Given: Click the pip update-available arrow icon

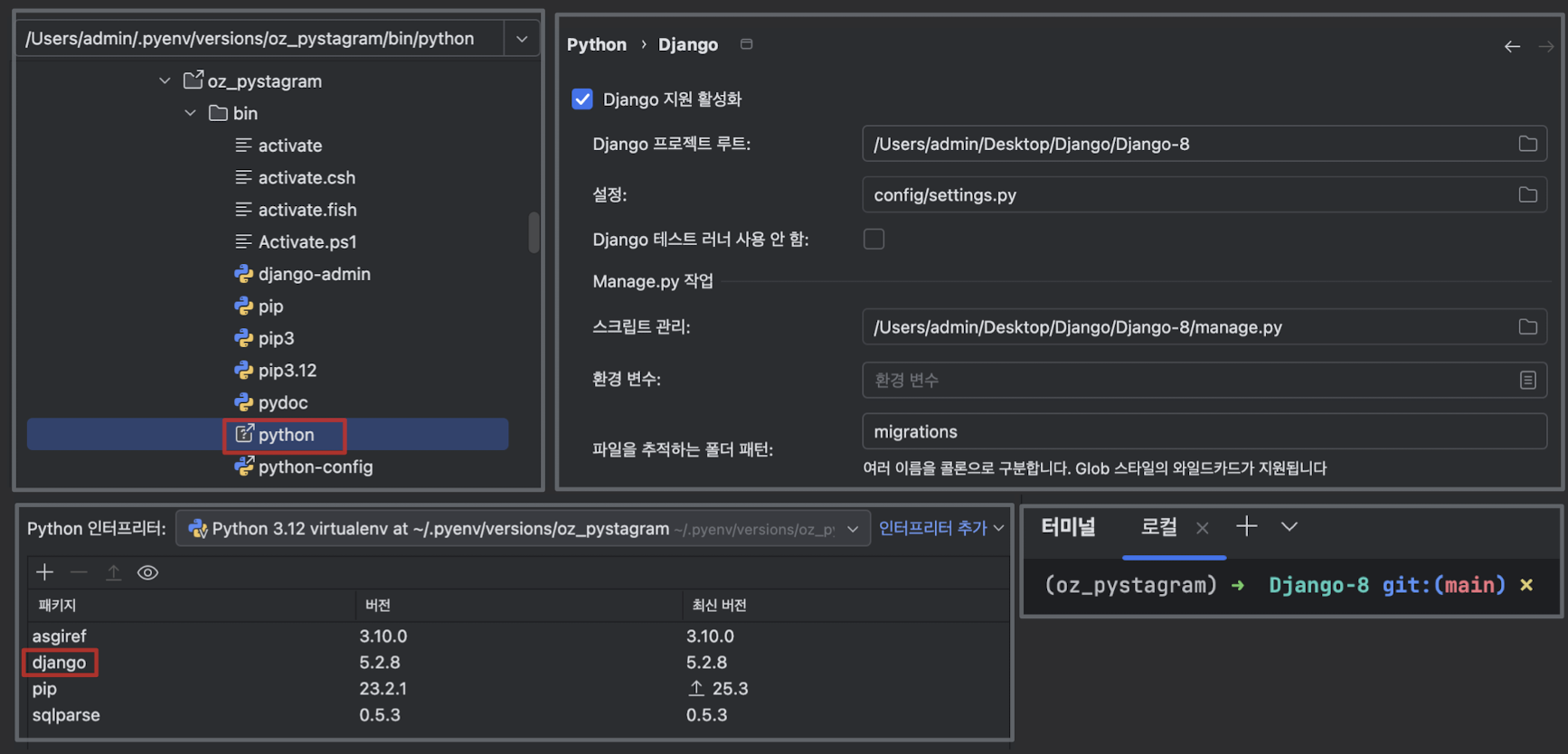Looking at the screenshot, I should (x=696, y=688).
